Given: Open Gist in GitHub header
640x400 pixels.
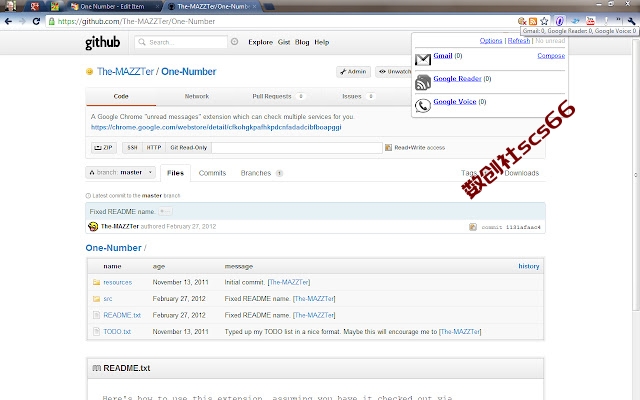Looking at the screenshot, I should click(284, 42).
